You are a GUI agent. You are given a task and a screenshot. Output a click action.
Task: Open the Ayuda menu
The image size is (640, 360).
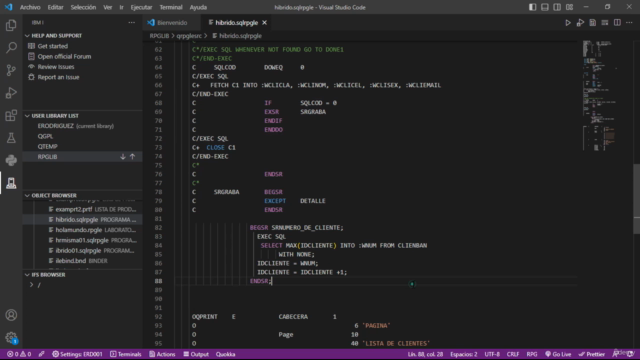click(198, 7)
